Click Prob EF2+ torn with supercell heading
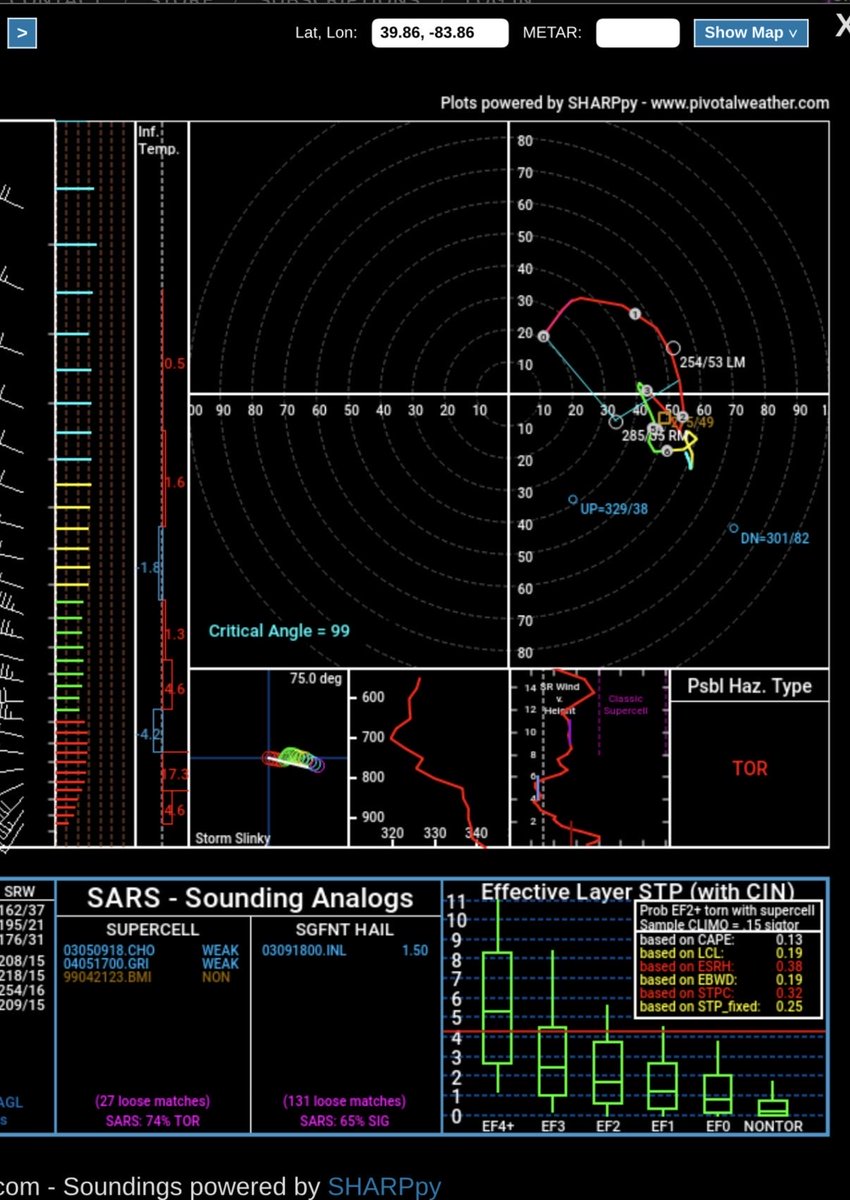 727,910
